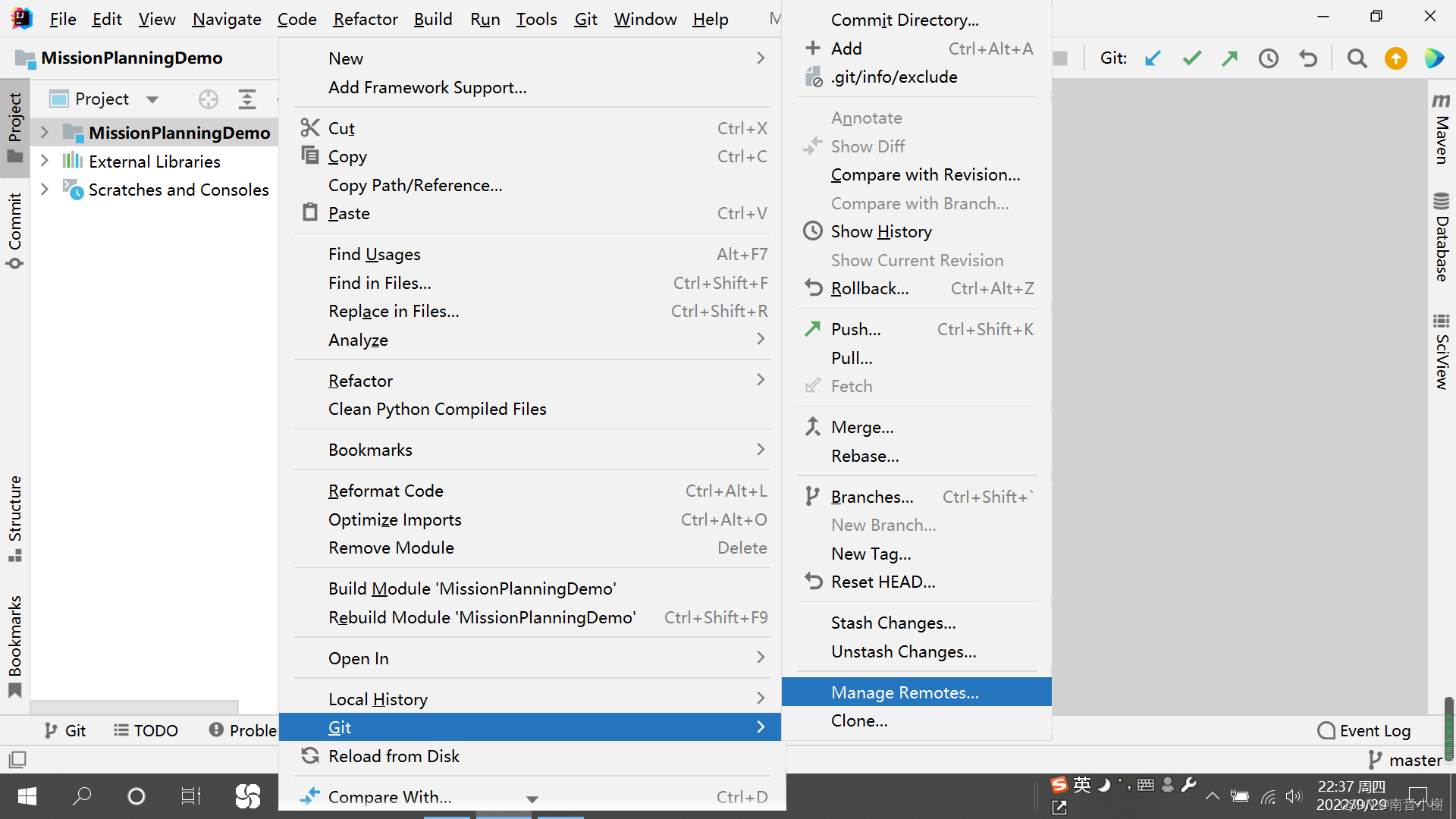Select Push... in Git submenu
This screenshot has width=1456, height=819.
917,329
